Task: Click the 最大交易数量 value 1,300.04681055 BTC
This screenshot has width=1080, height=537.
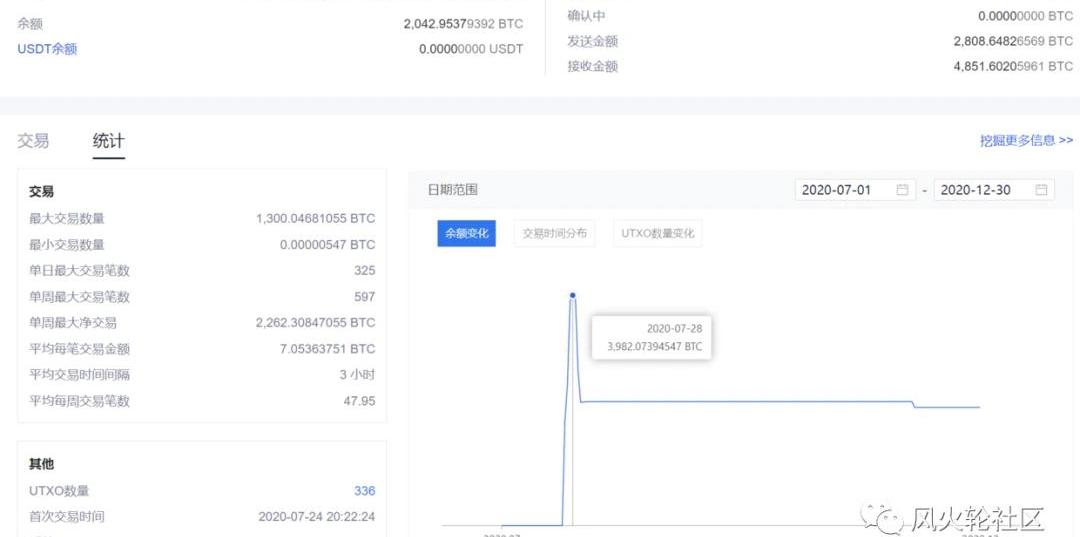Action: pyautogui.click(x=315, y=218)
